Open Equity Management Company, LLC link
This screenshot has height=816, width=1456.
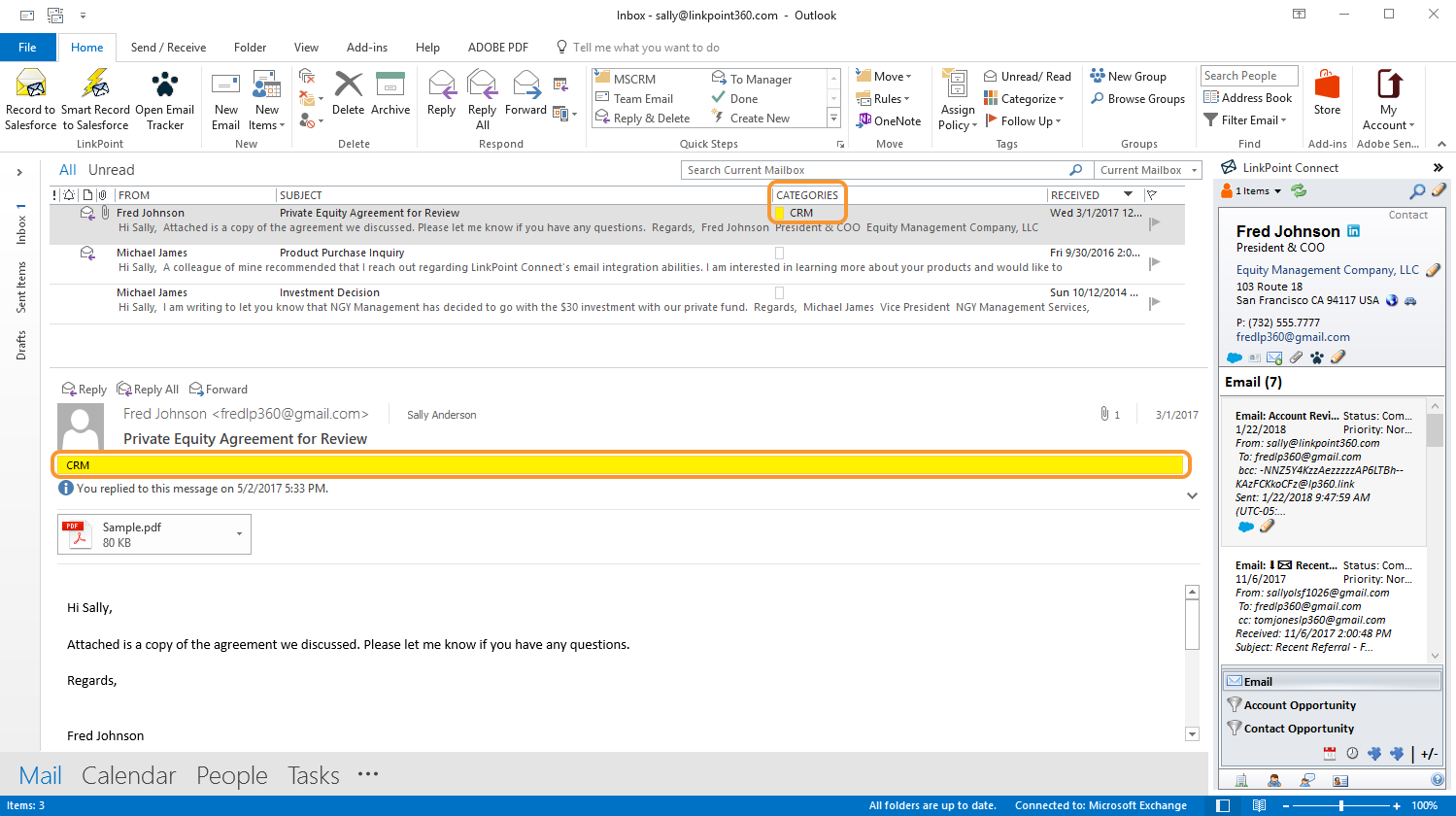click(x=1328, y=270)
